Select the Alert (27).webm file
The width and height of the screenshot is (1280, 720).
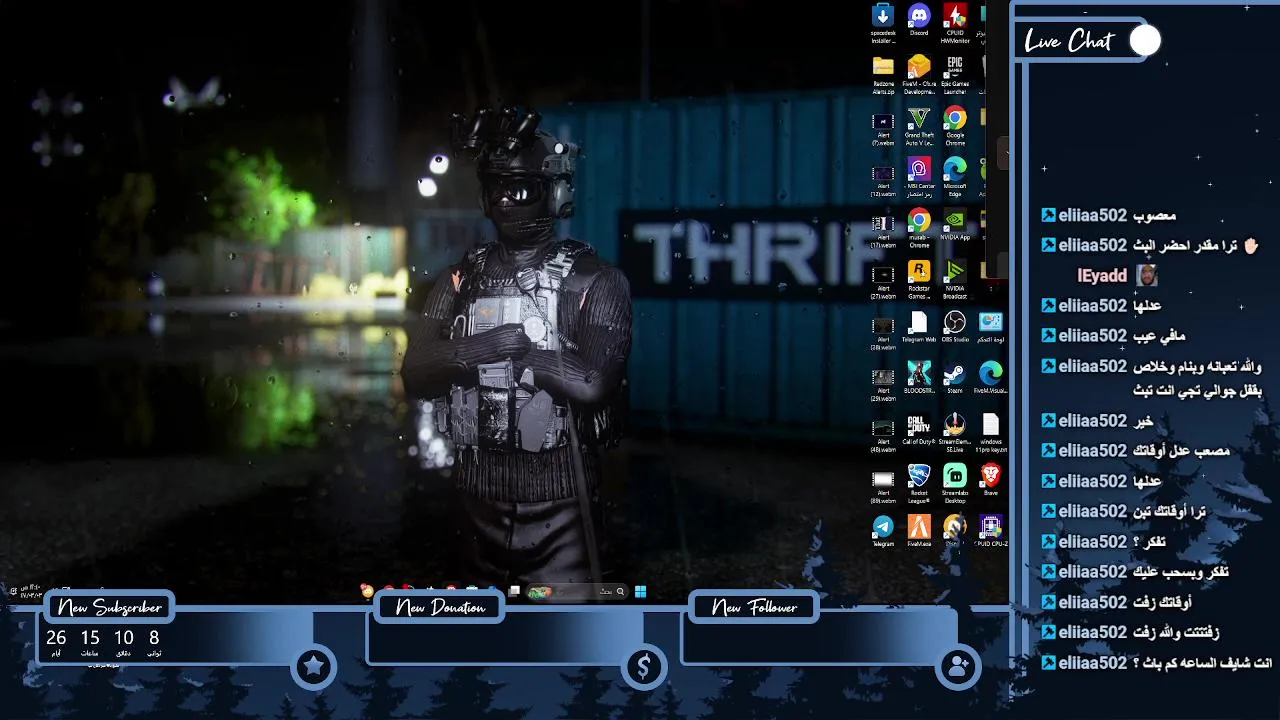[x=883, y=283]
